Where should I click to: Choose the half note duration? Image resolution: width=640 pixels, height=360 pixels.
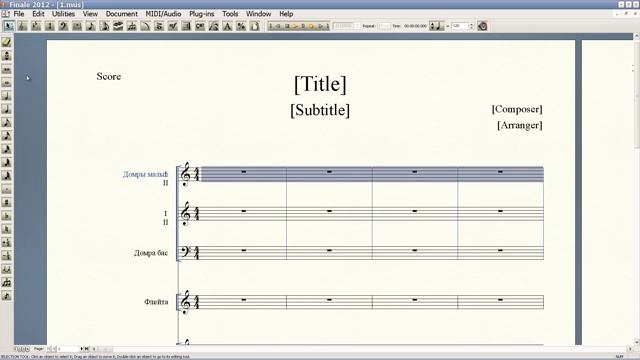7,96
